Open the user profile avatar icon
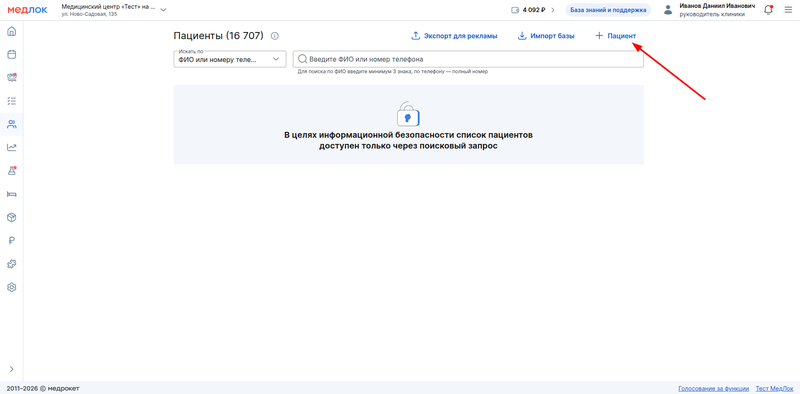Image resolution: width=800 pixels, height=394 pixels. (x=667, y=10)
